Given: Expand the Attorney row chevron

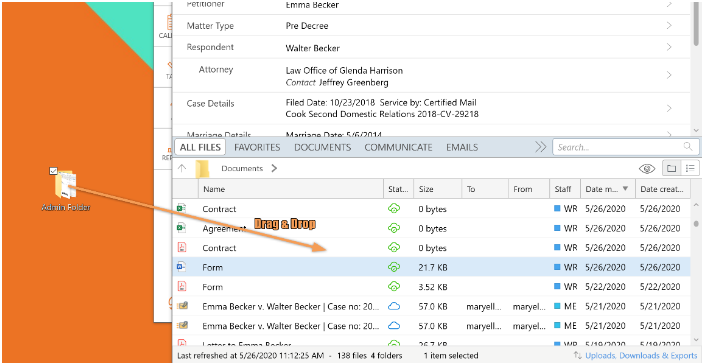Looking at the screenshot, I should click(669, 75).
